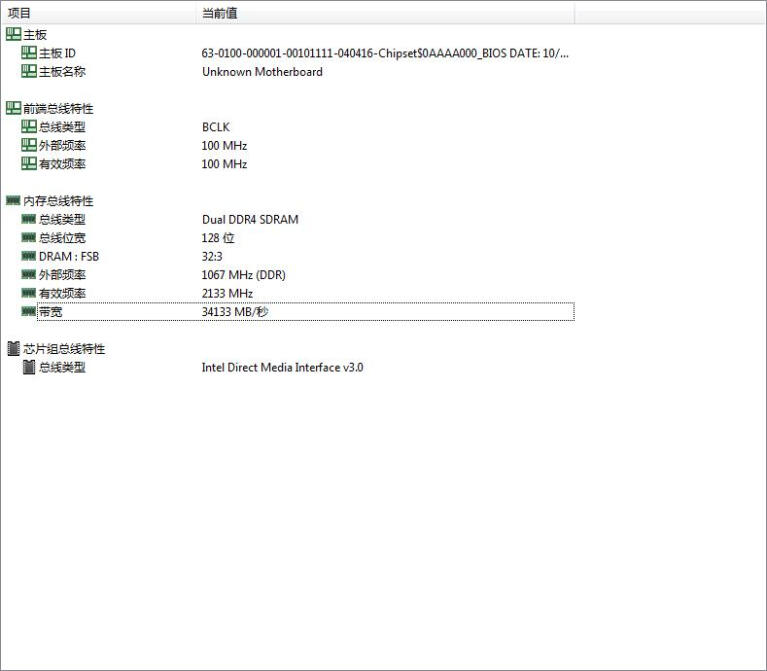Click the 128 位 bus width value
This screenshot has width=767, height=671.
click(x=218, y=238)
